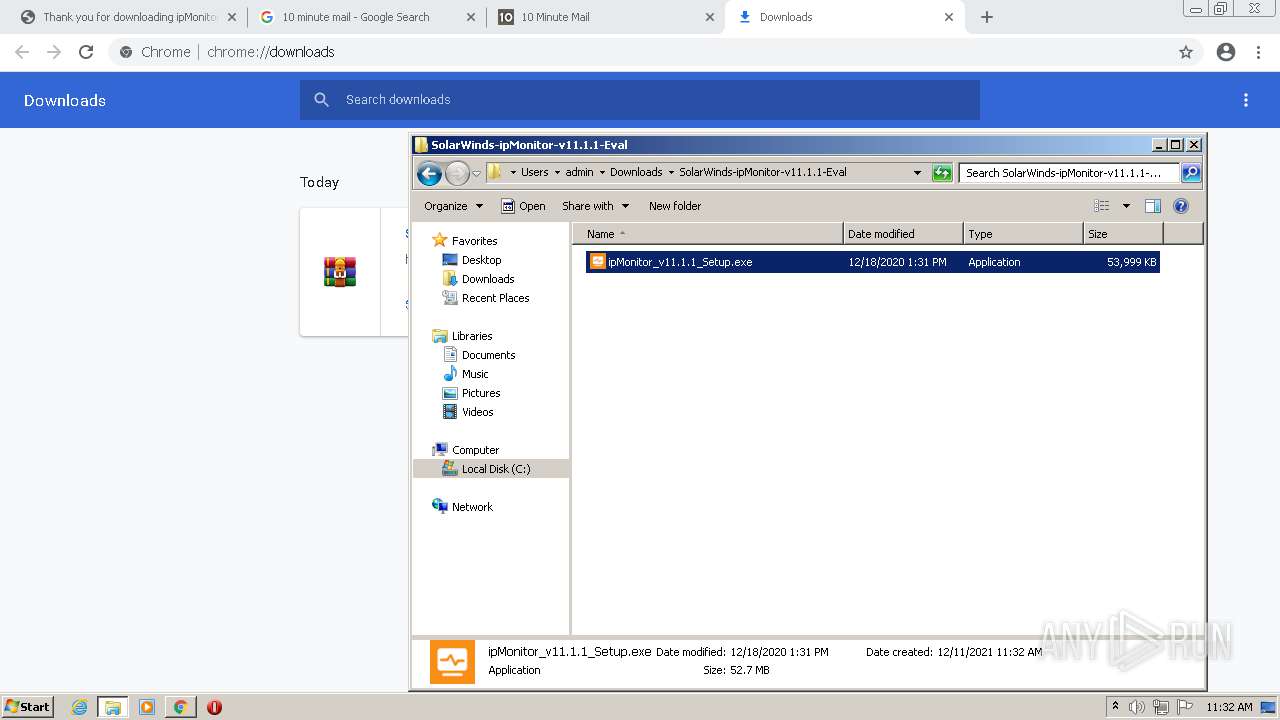Viewport: 1280px width, 720px height.
Task: Click Chrome reload page icon
Action: point(86,52)
